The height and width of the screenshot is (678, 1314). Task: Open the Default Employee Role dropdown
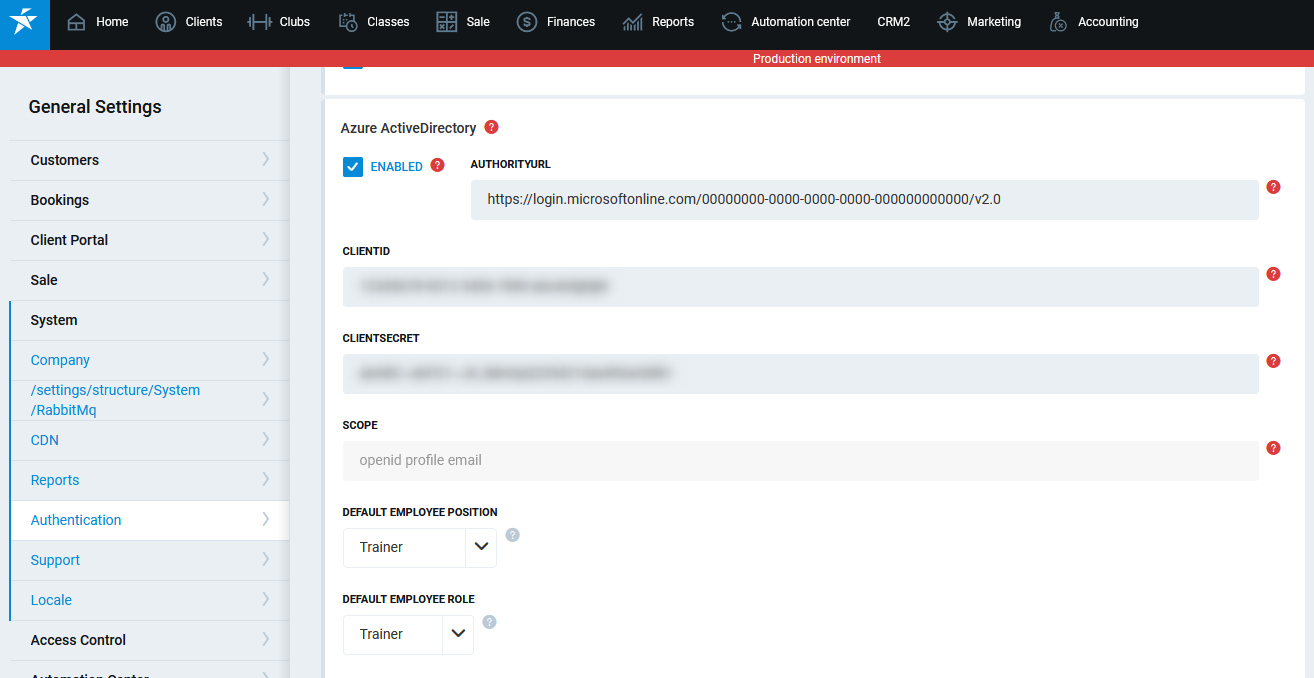(458, 634)
